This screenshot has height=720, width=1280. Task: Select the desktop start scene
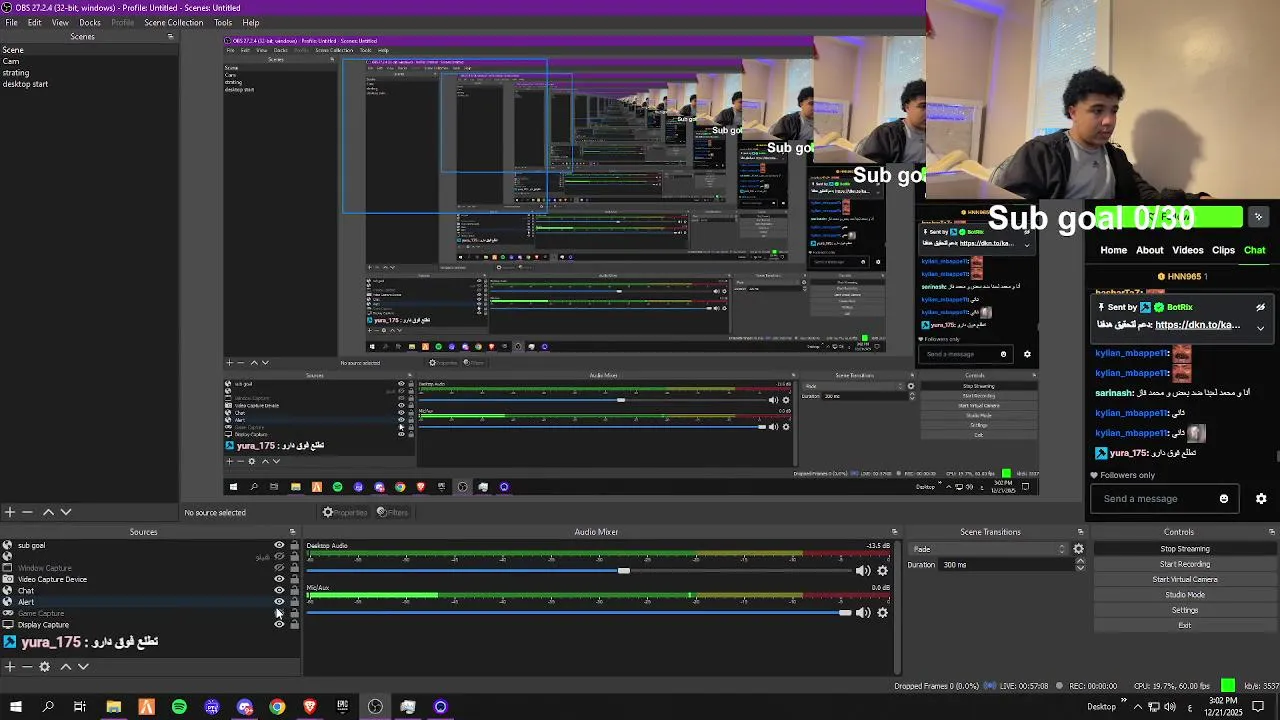[25, 84]
